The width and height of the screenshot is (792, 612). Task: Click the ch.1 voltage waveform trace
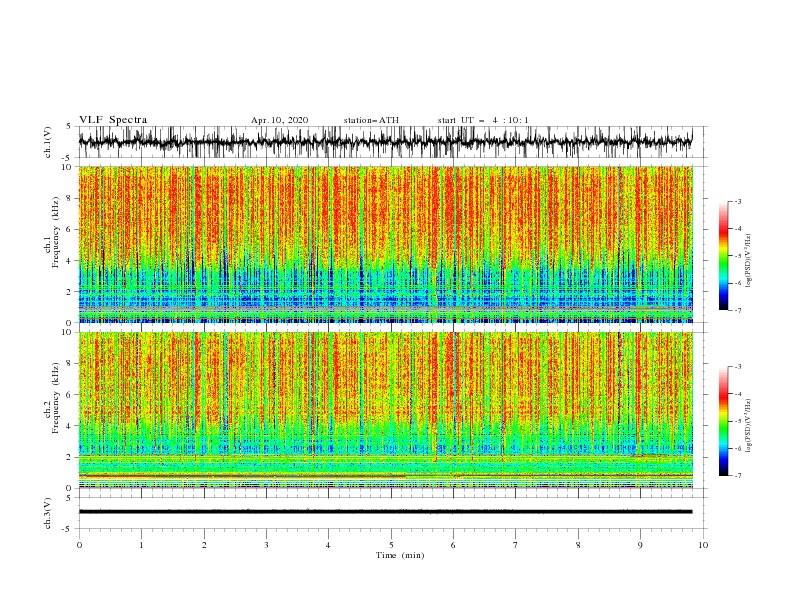(x=385, y=142)
